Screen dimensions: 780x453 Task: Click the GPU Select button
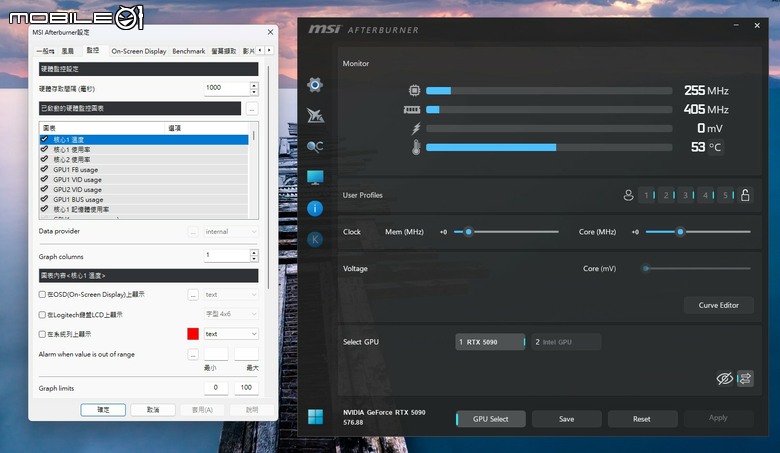click(x=490, y=419)
